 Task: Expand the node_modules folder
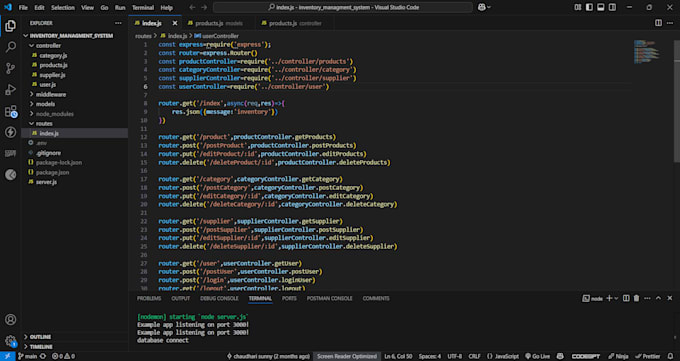pos(55,114)
